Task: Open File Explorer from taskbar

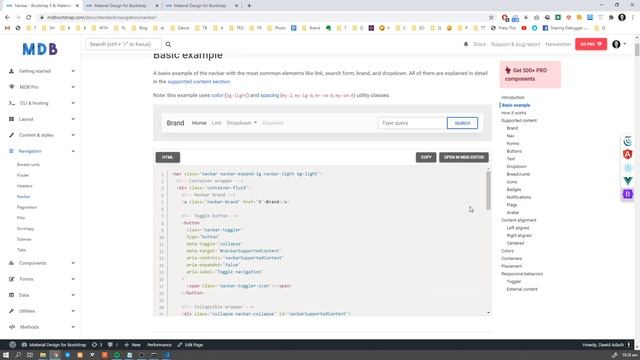Action: click(x=42, y=355)
